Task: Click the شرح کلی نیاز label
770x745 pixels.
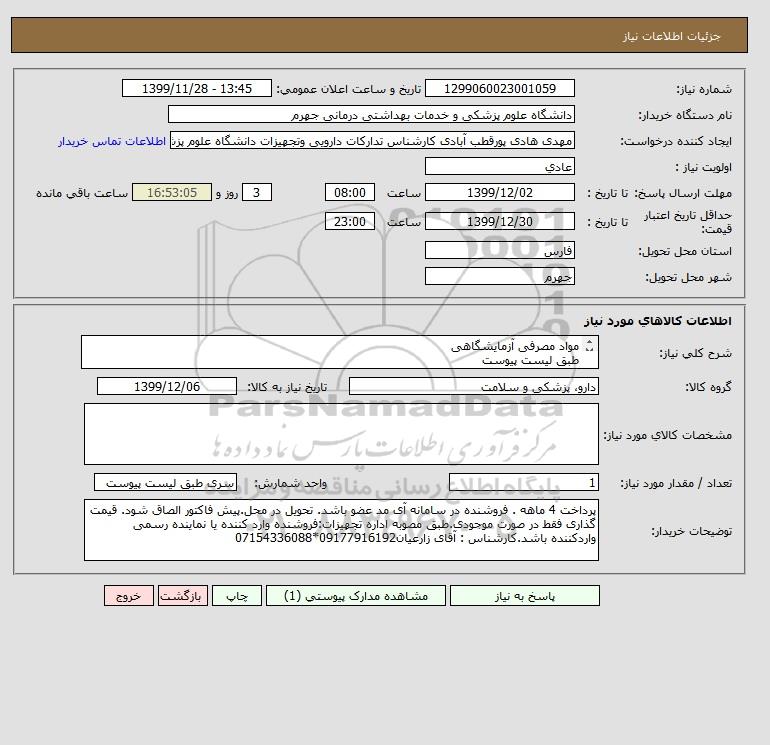Action: click(x=695, y=353)
